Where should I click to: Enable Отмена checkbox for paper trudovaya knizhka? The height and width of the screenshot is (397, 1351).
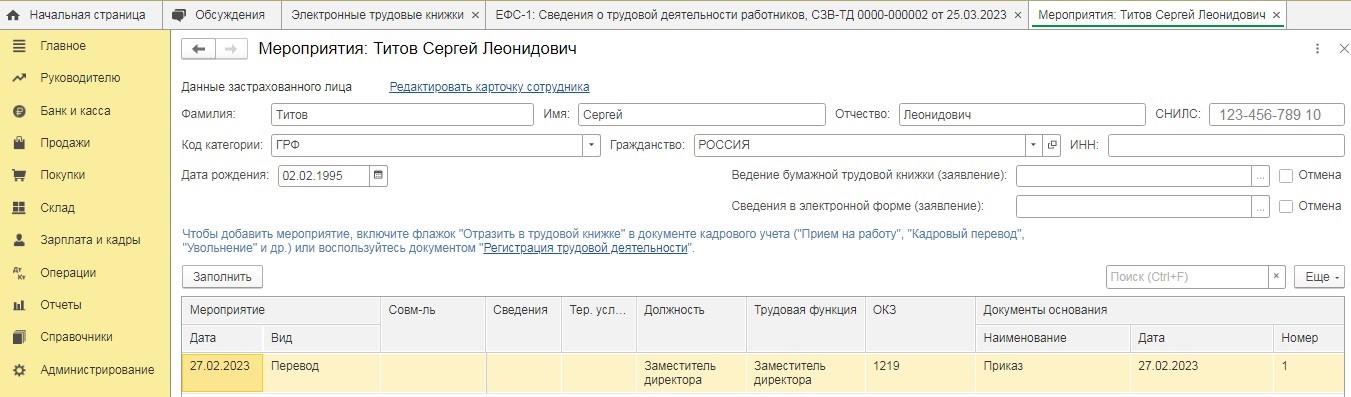tap(1285, 175)
